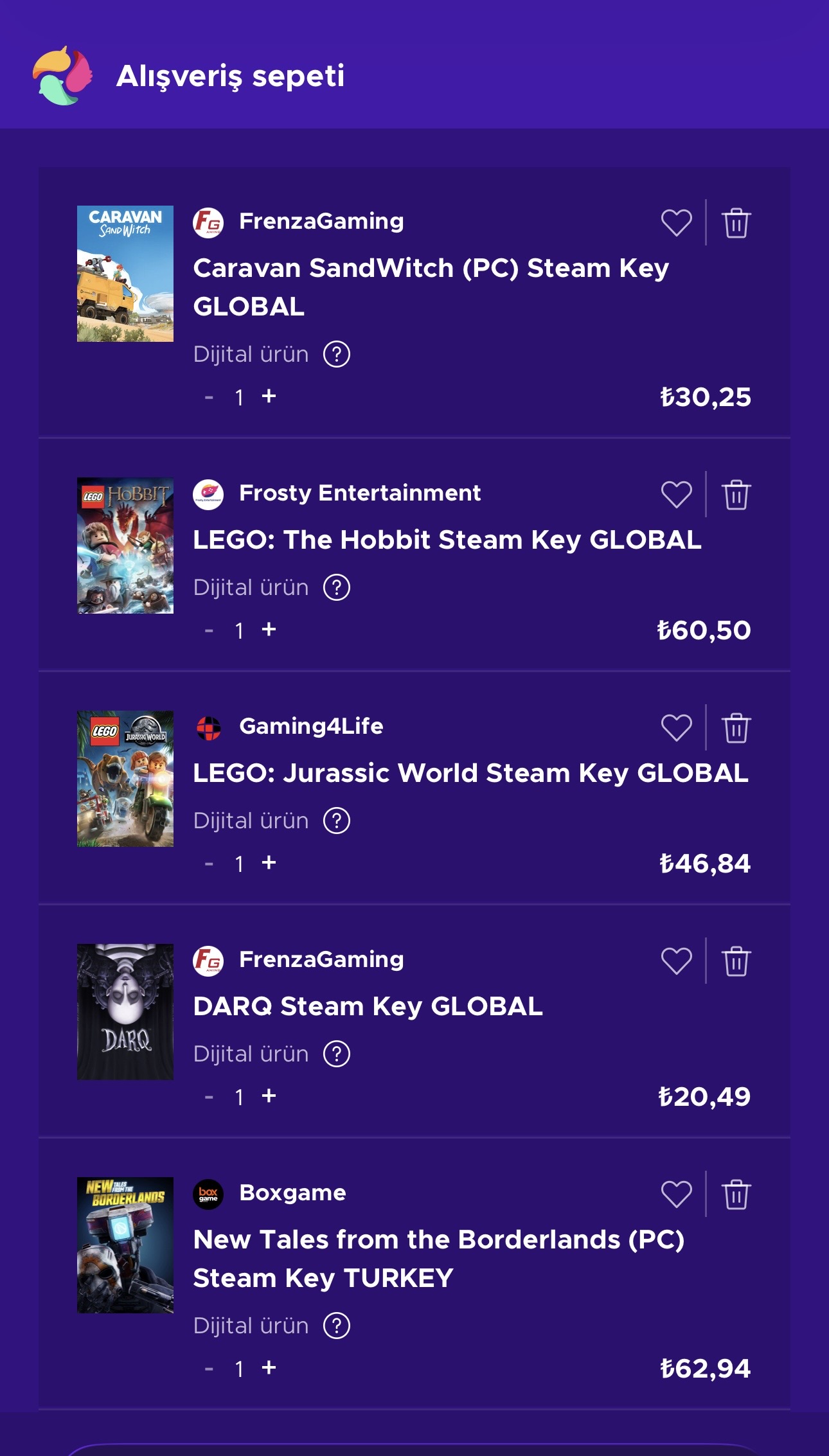Viewport: 829px width, 1456px height.
Task: Delete Caravan SandWitch from the cart
Action: point(736,223)
